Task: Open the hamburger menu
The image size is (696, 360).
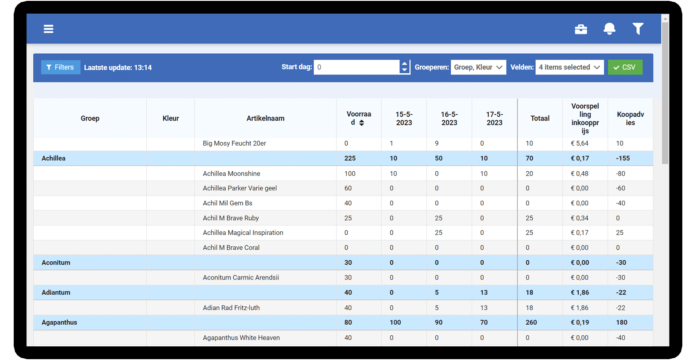Action: click(x=48, y=29)
